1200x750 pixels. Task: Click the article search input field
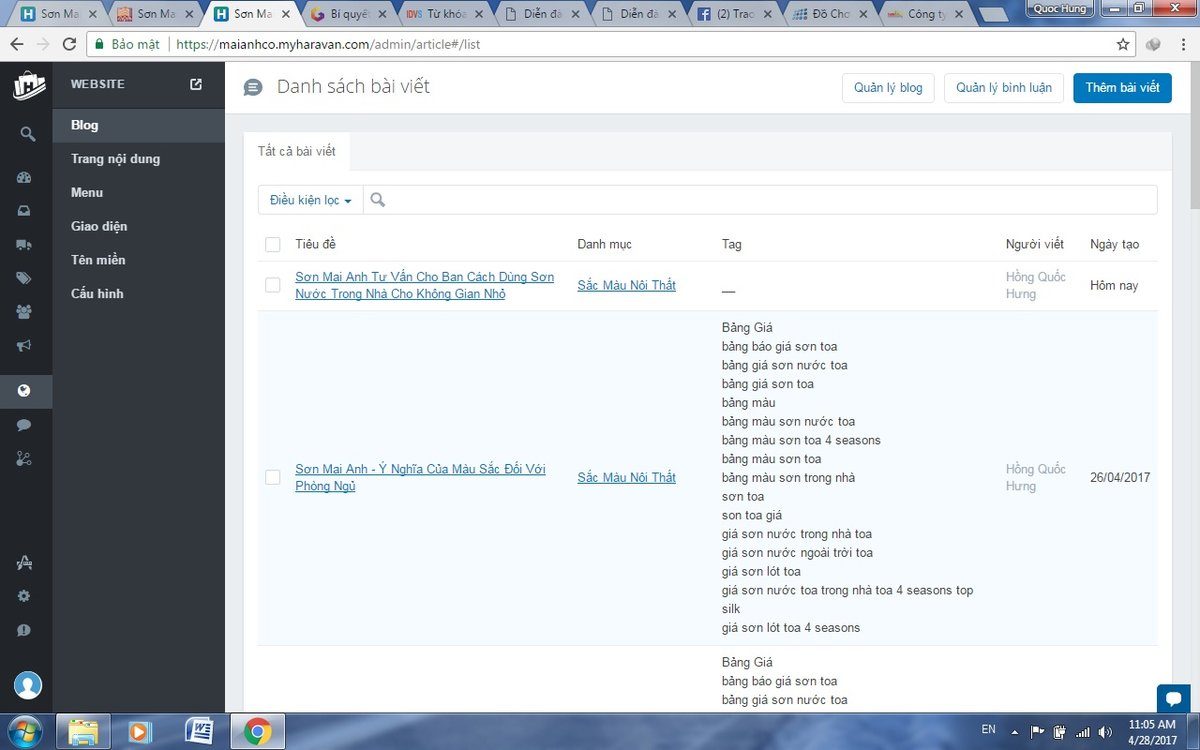(760, 200)
